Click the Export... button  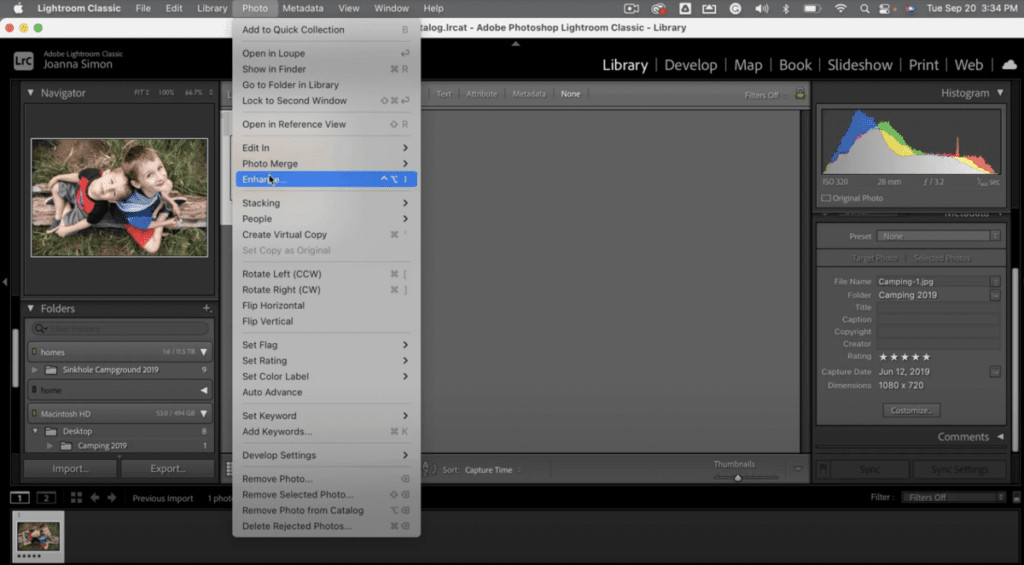(167, 468)
